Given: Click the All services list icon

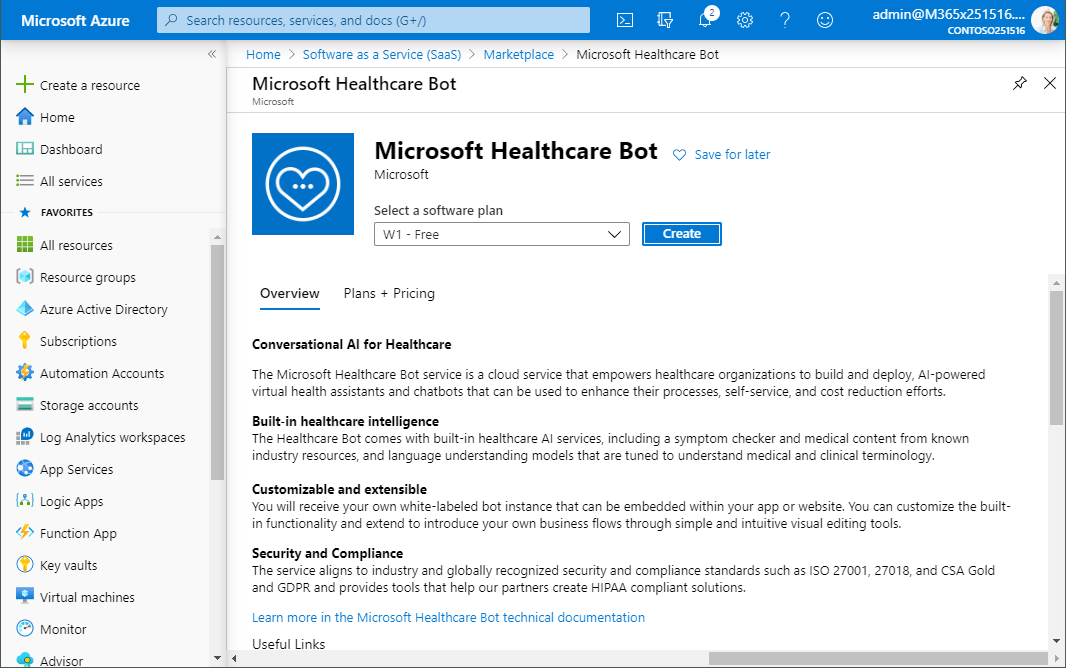Looking at the screenshot, I should (x=24, y=181).
